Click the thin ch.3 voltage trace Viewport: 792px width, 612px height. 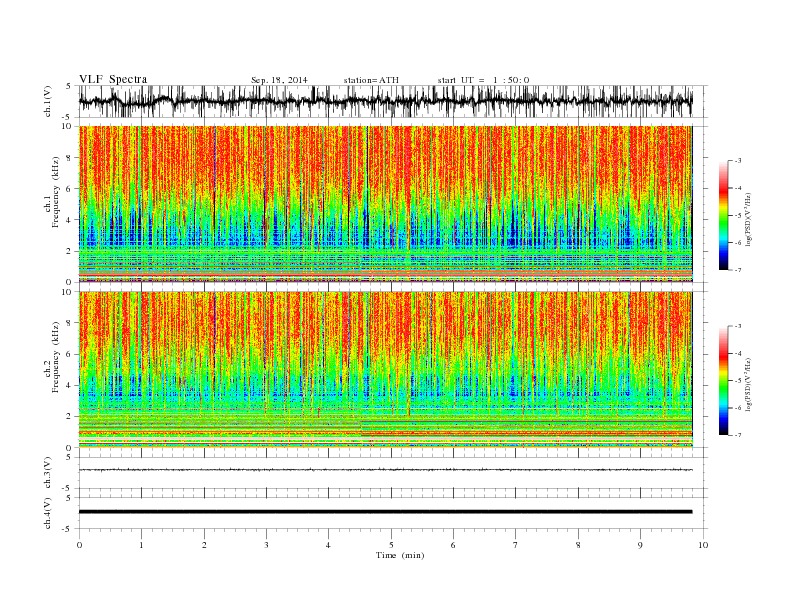385,470
